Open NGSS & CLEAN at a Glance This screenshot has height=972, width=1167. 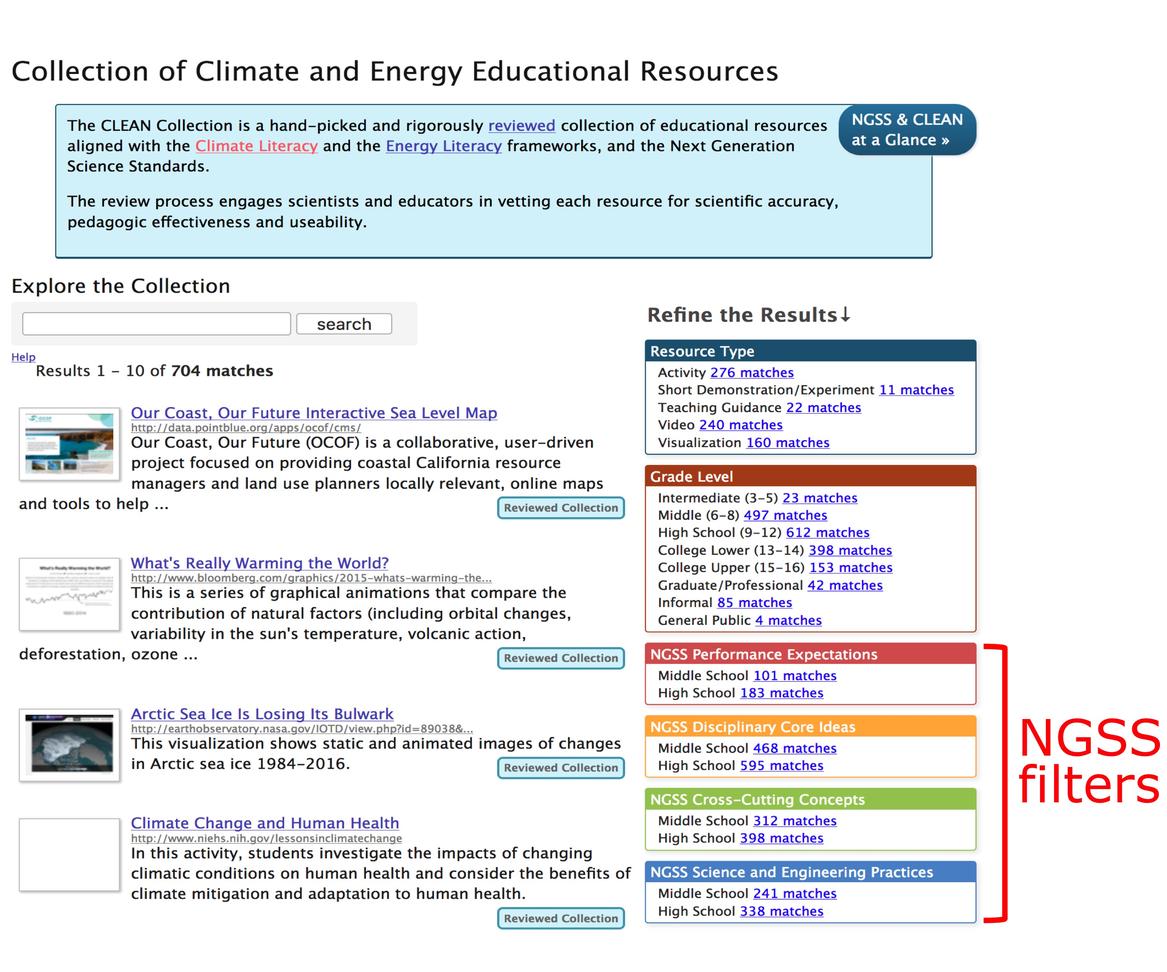coord(906,129)
